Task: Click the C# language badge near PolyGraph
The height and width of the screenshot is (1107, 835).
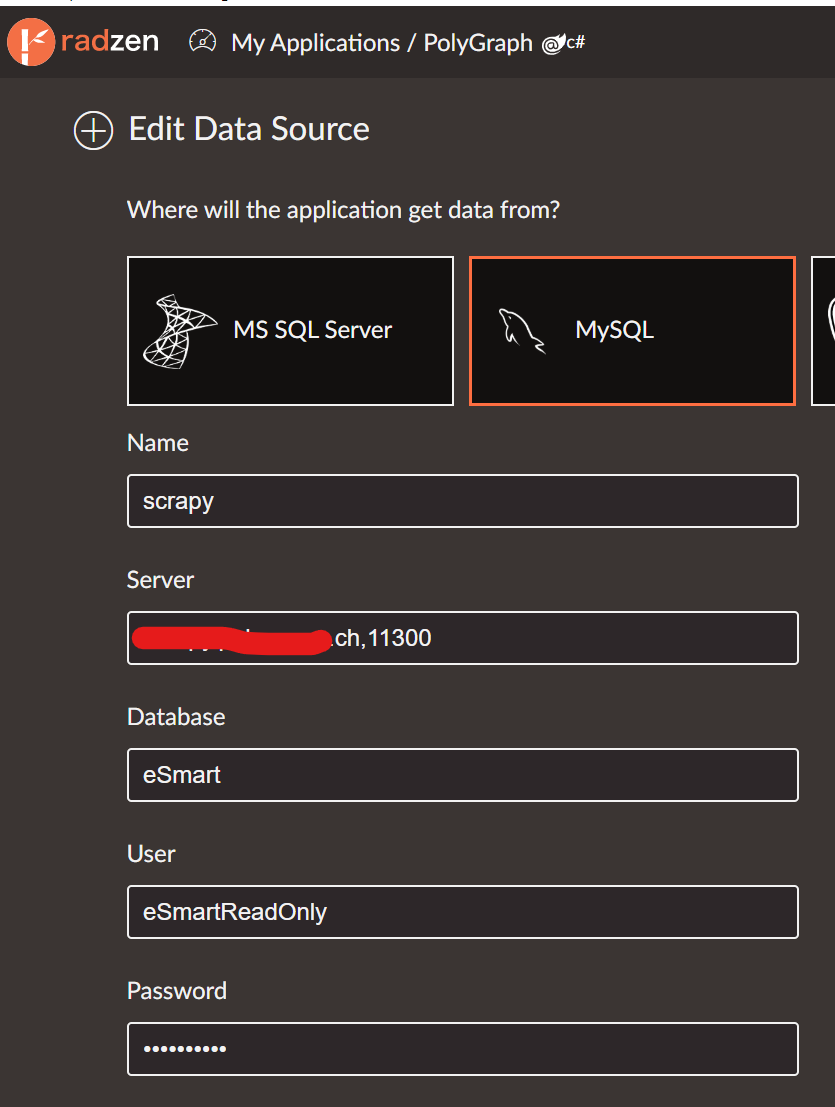Action: tap(577, 43)
